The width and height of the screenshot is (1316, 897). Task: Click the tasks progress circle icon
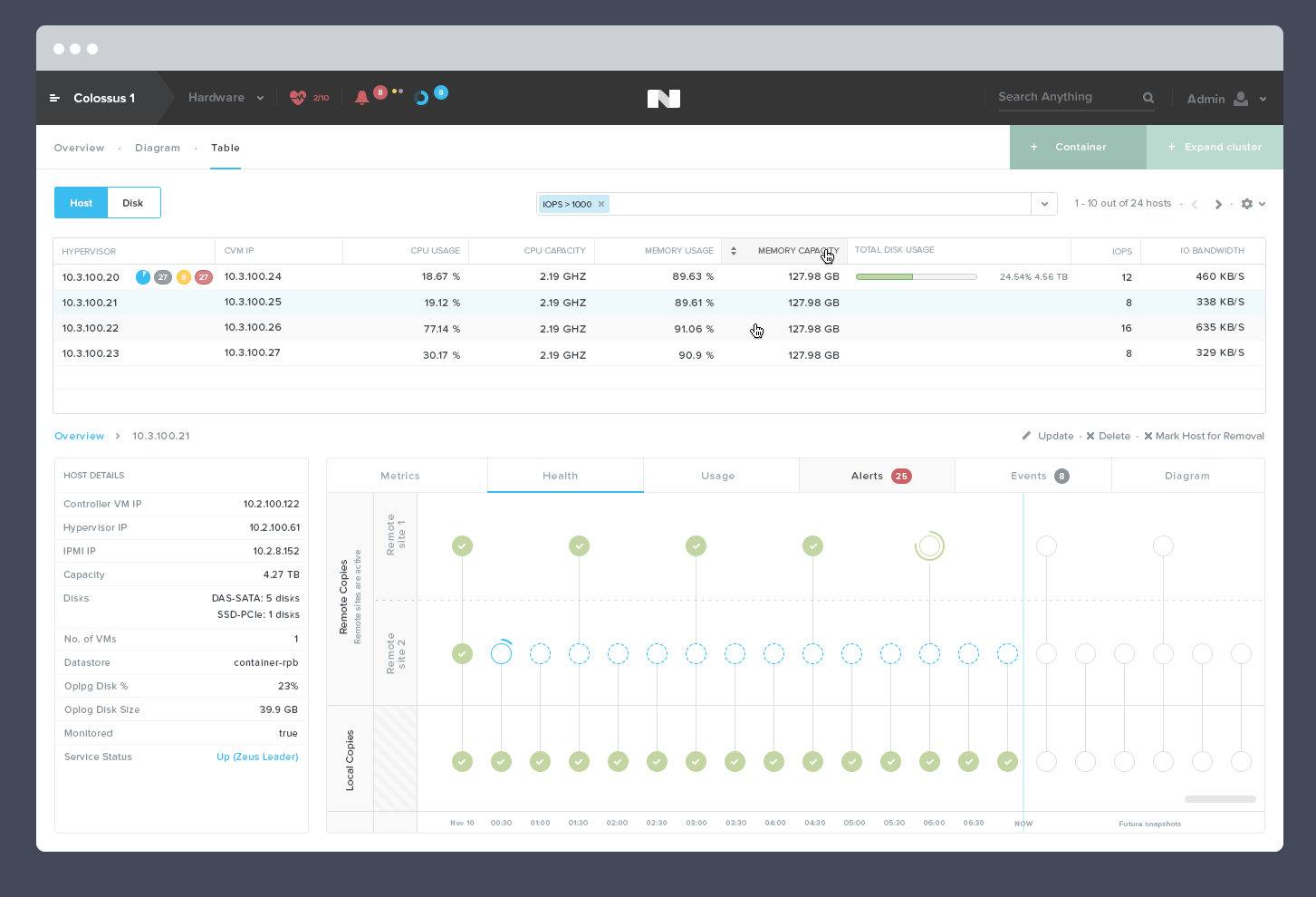click(x=421, y=98)
